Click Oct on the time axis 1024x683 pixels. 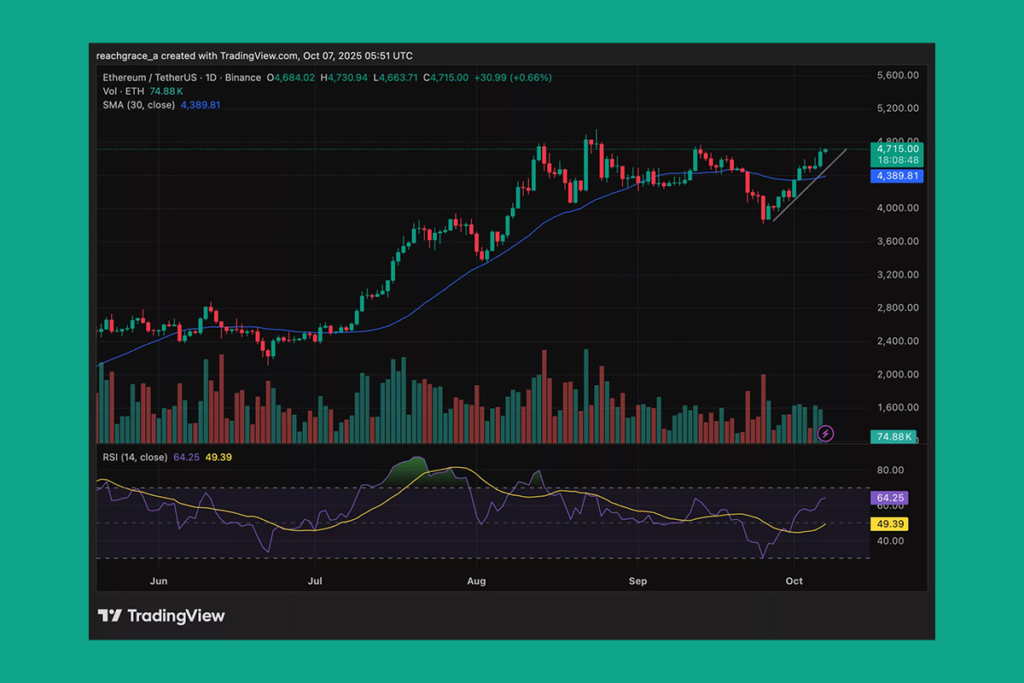[794, 580]
